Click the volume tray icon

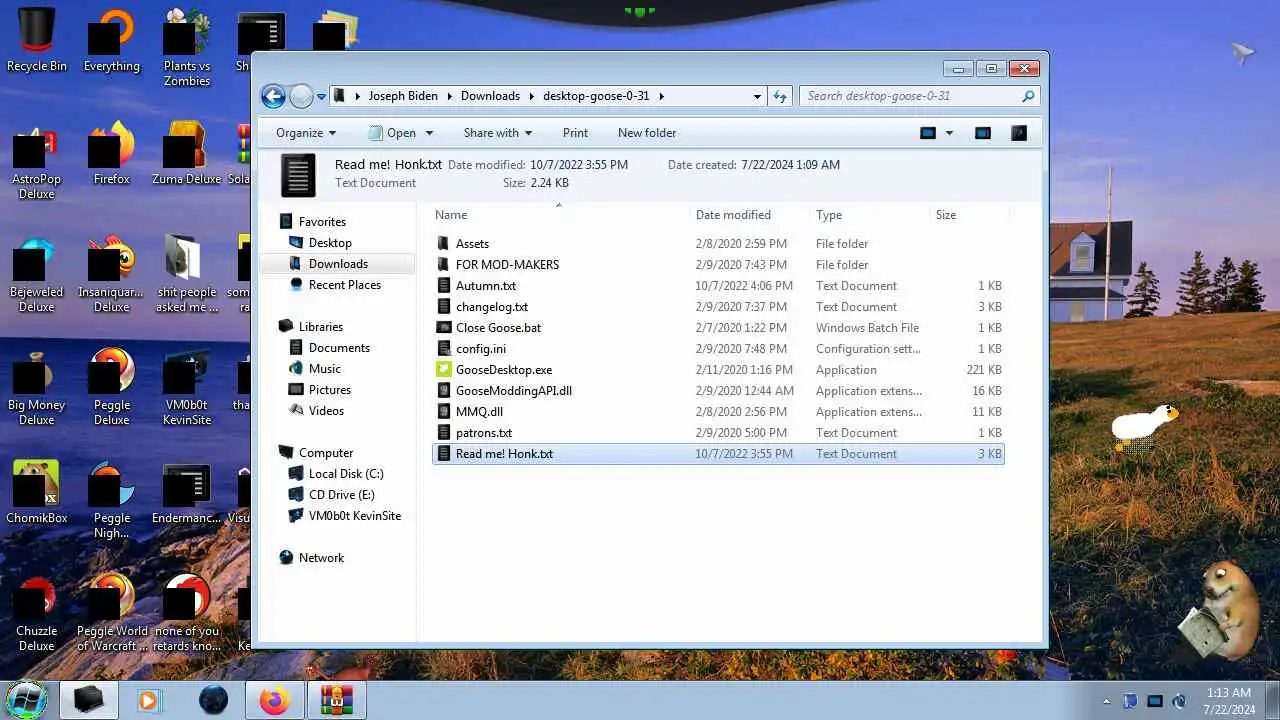coord(1179,701)
